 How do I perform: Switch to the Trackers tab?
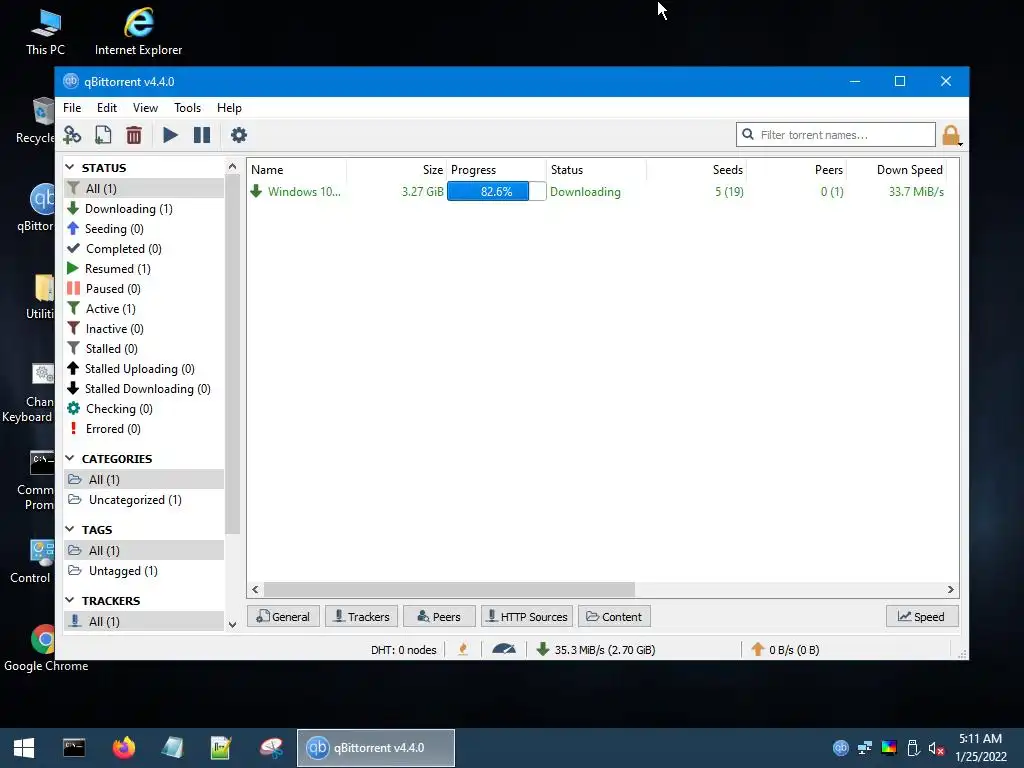point(361,616)
